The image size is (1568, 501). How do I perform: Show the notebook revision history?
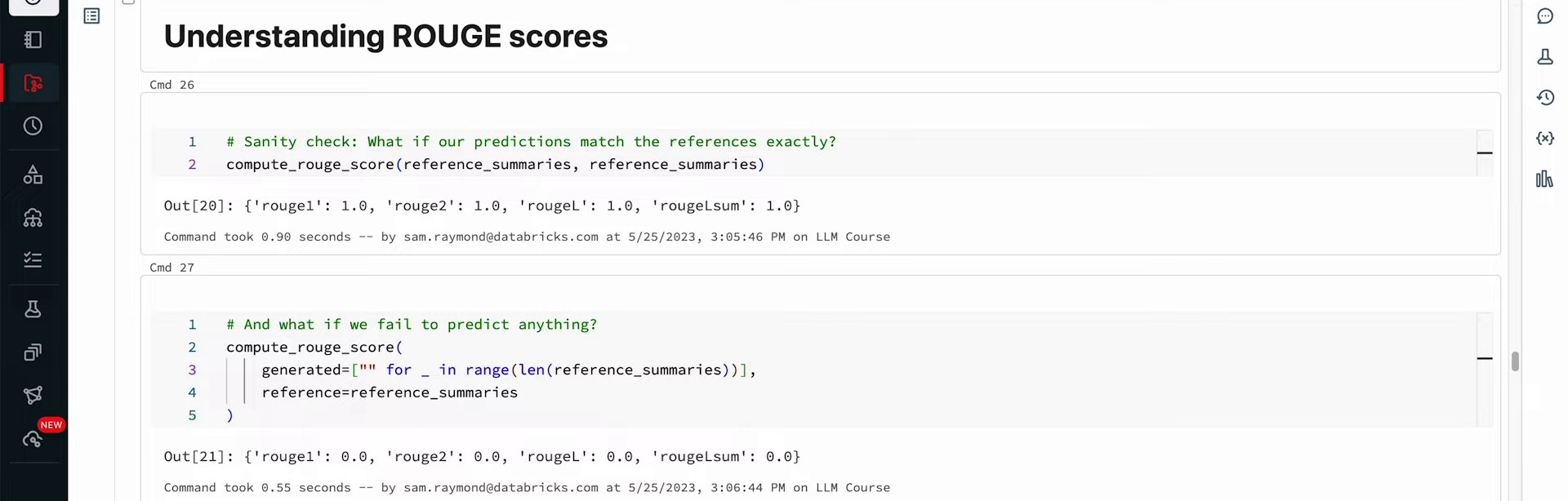click(x=1544, y=98)
